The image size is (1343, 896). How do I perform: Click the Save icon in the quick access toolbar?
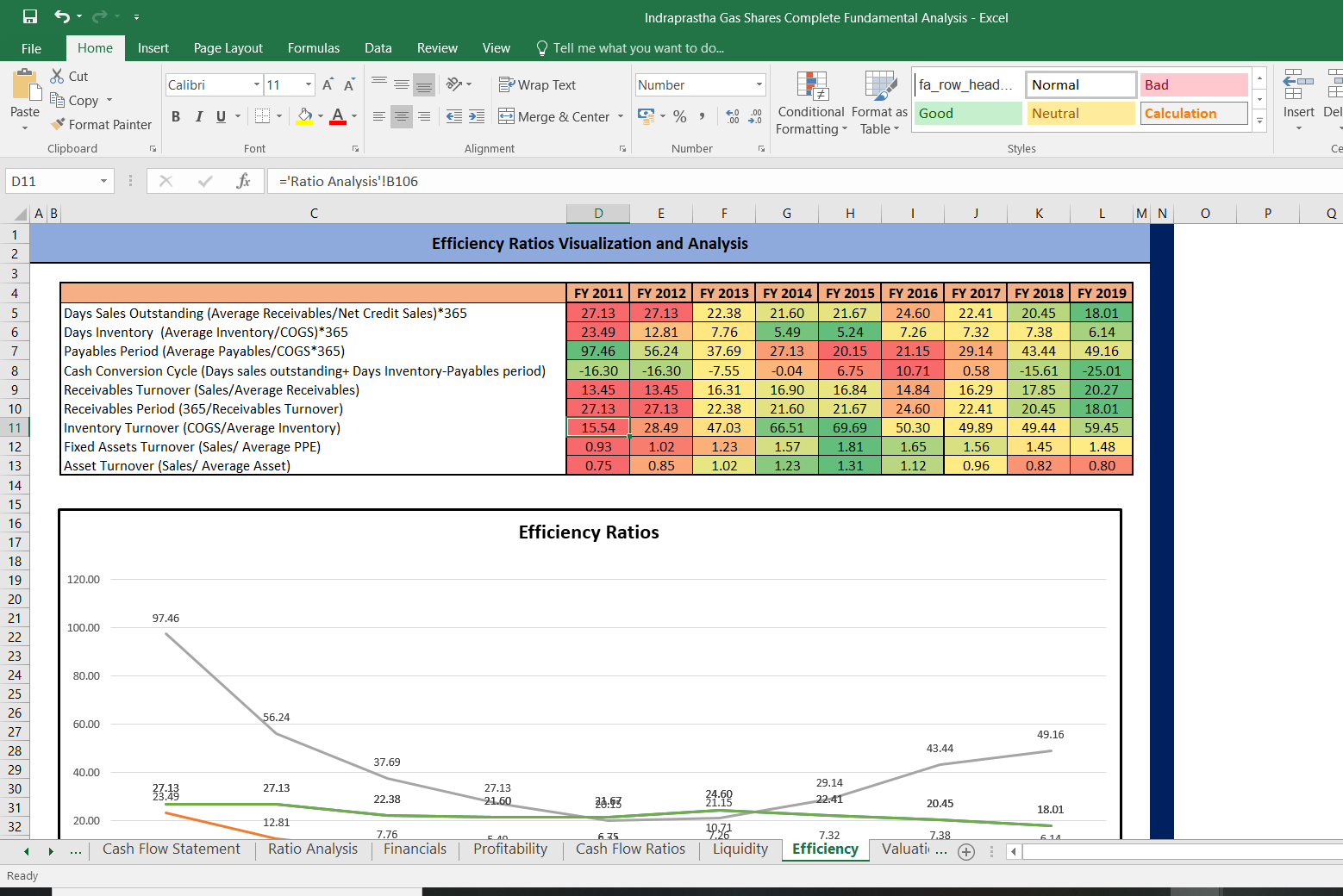30,16
